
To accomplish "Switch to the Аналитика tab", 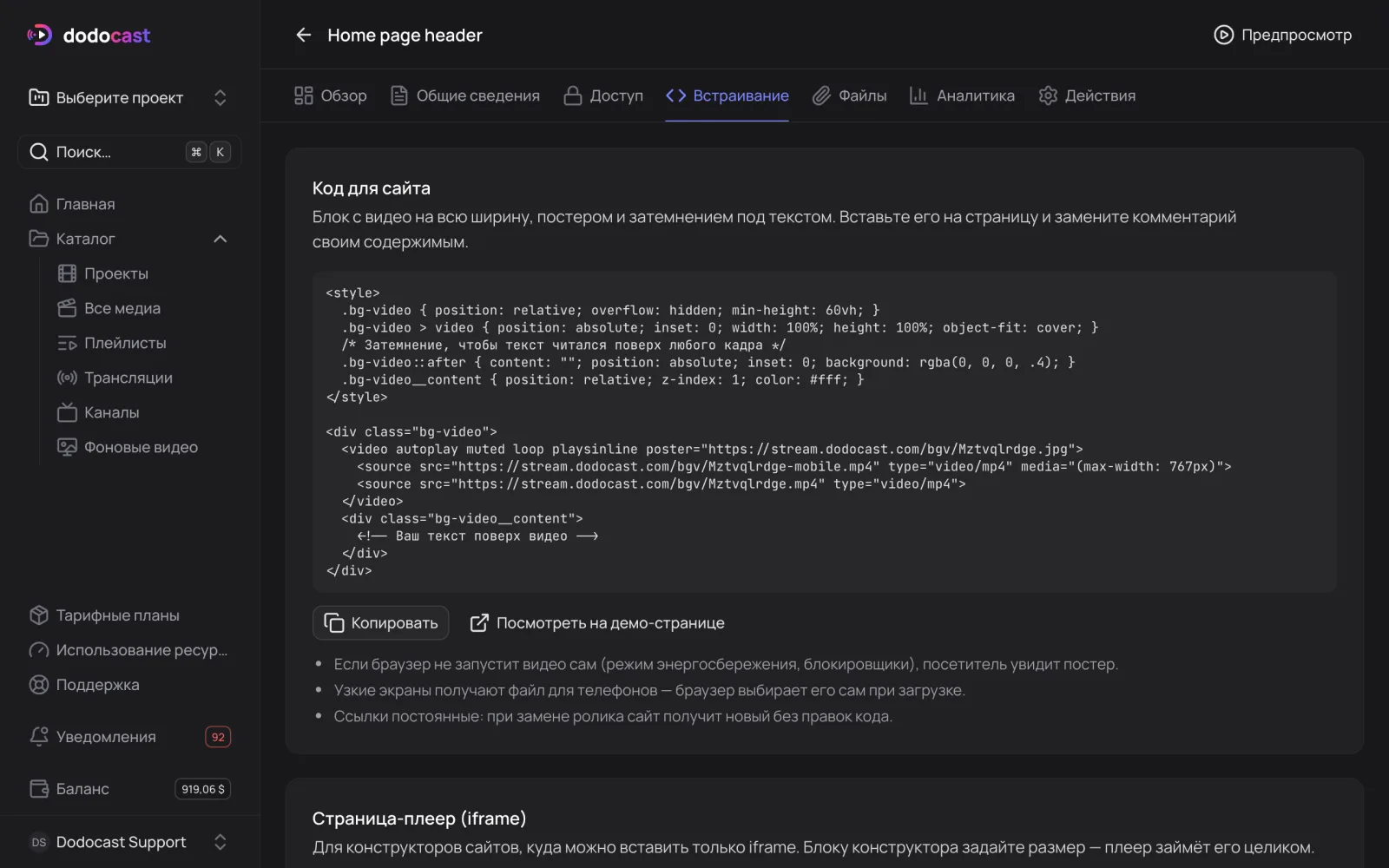I will (962, 95).
